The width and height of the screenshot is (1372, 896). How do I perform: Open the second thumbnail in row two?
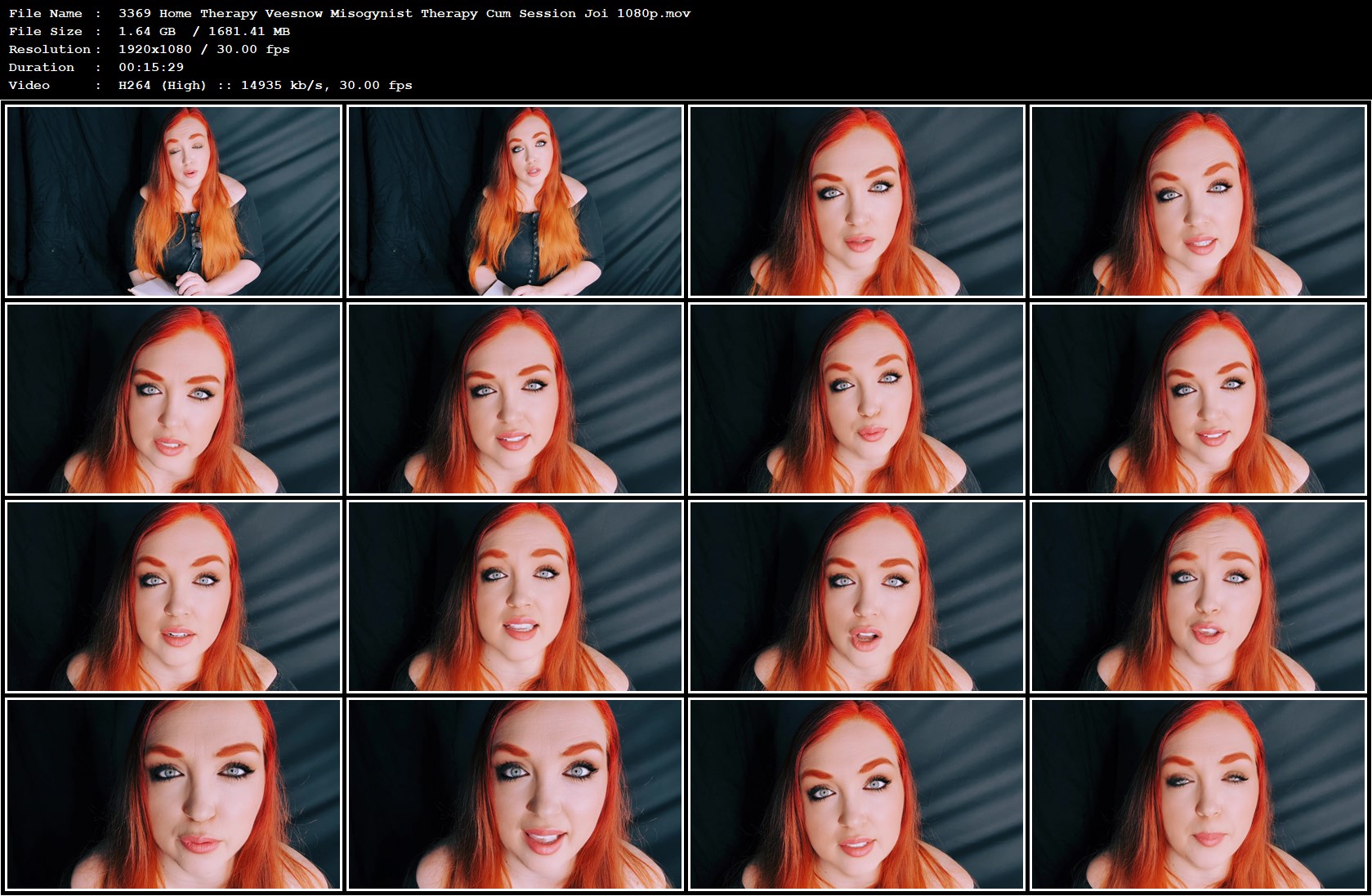point(515,399)
